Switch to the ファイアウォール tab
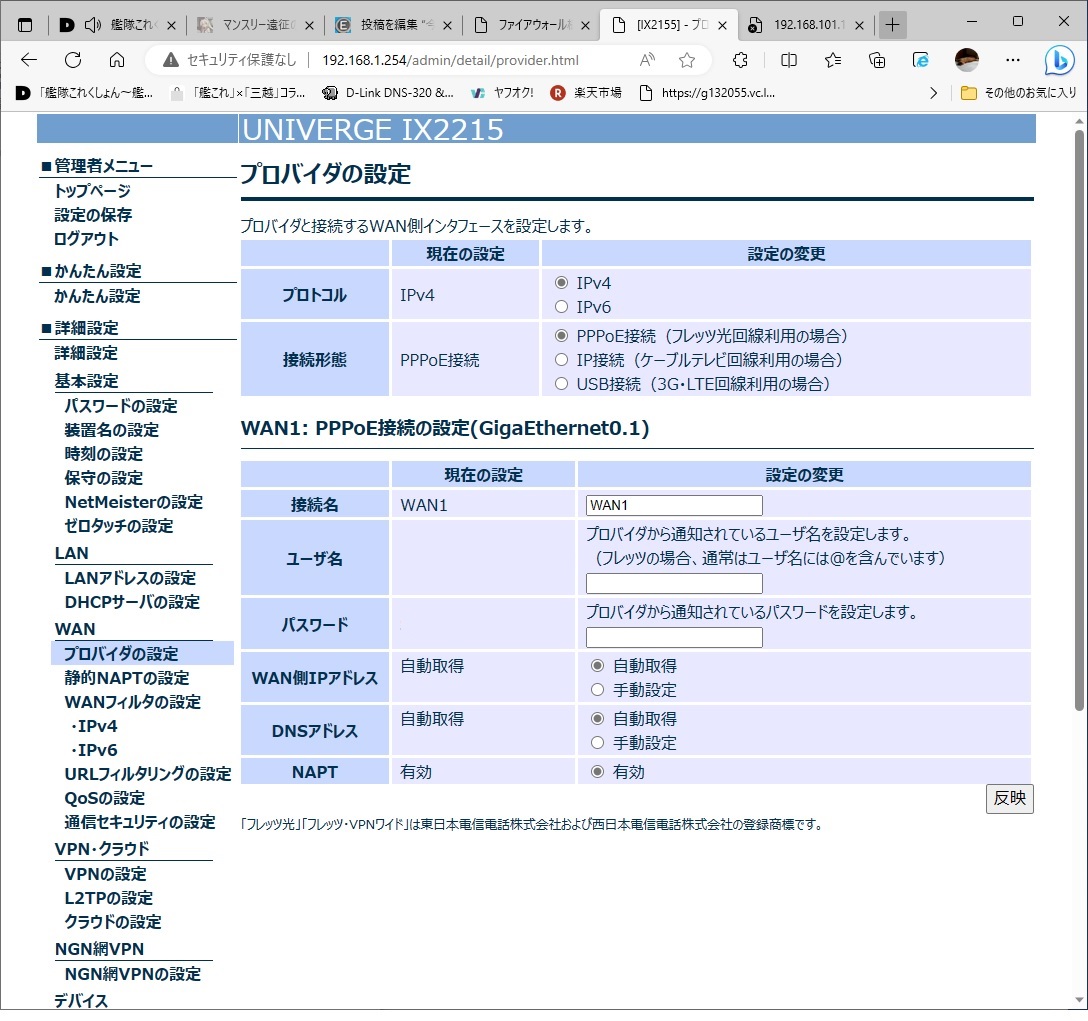This screenshot has height=1021, width=1088. point(532,26)
